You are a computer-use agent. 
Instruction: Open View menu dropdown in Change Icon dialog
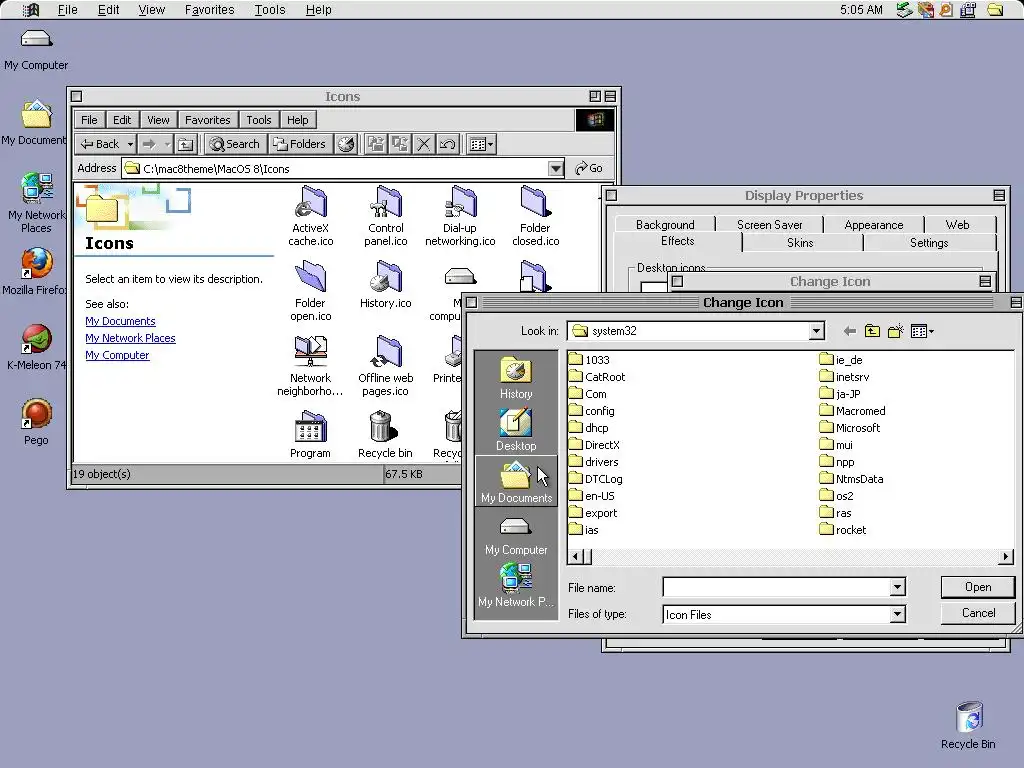click(922, 332)
